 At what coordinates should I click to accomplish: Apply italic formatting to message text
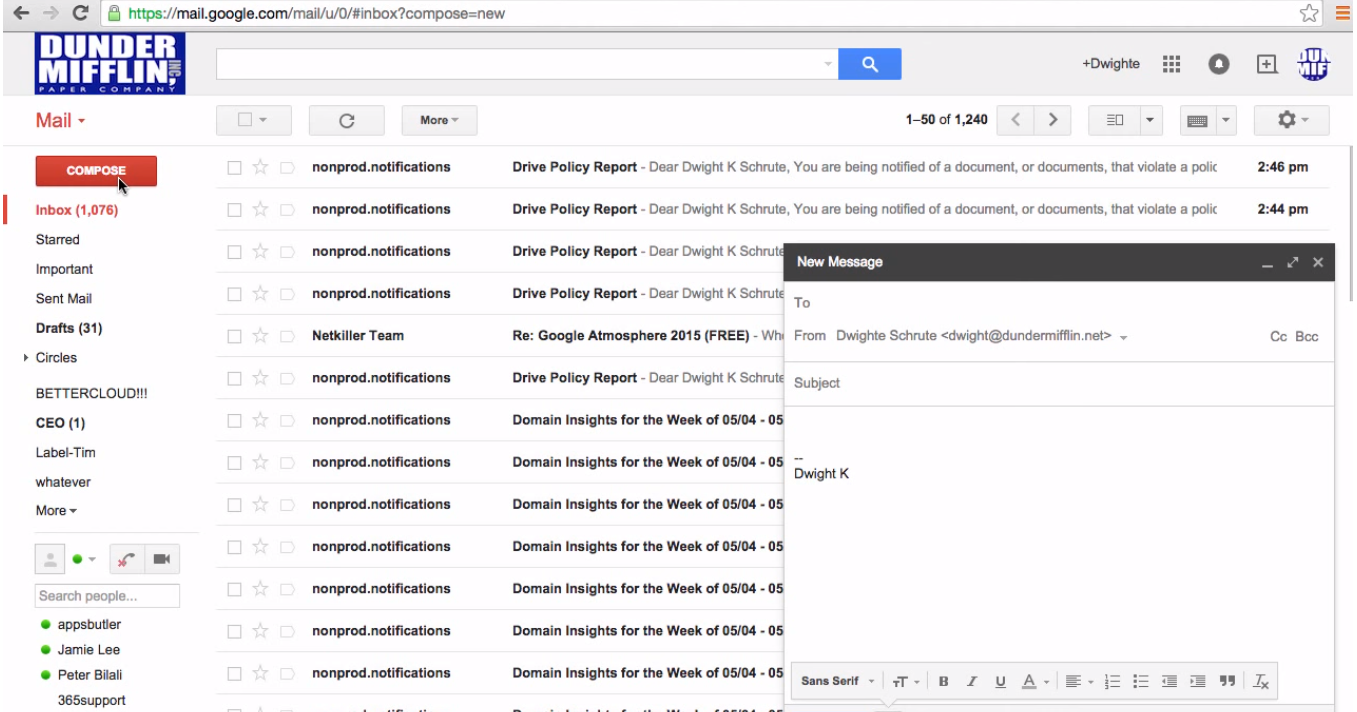971,681
